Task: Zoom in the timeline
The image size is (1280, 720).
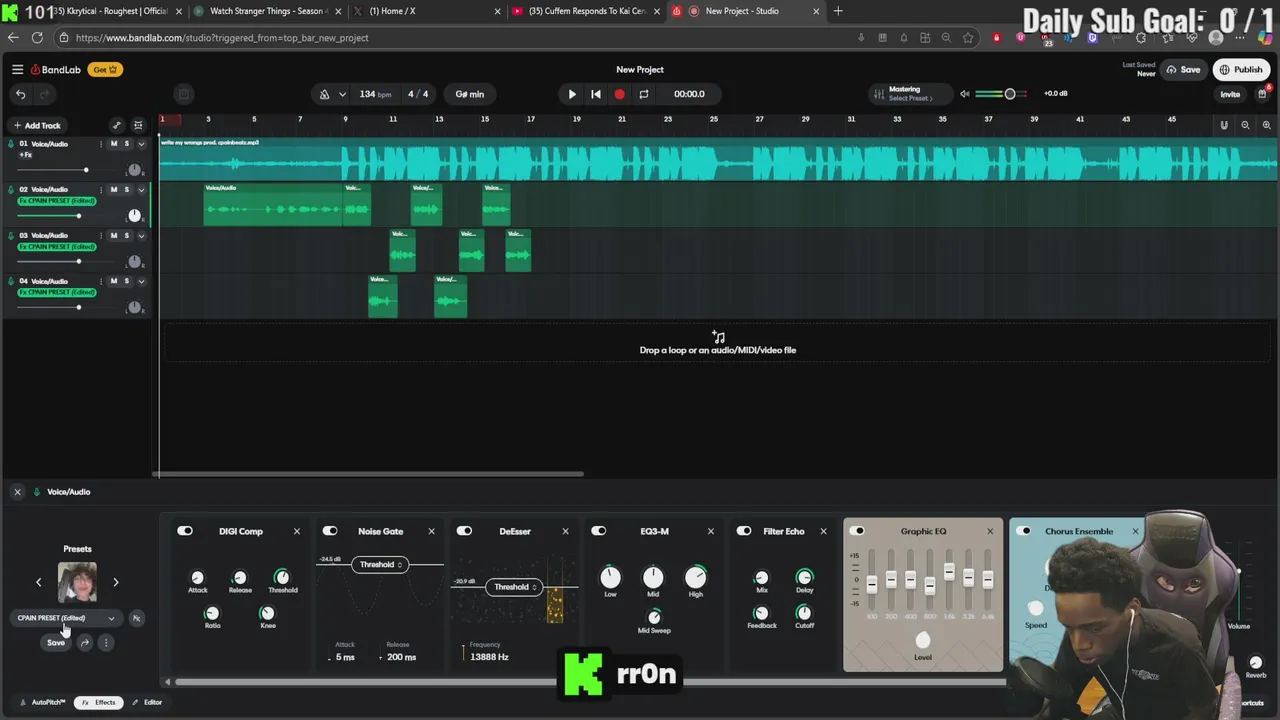Action: (x=1267, y=125)
